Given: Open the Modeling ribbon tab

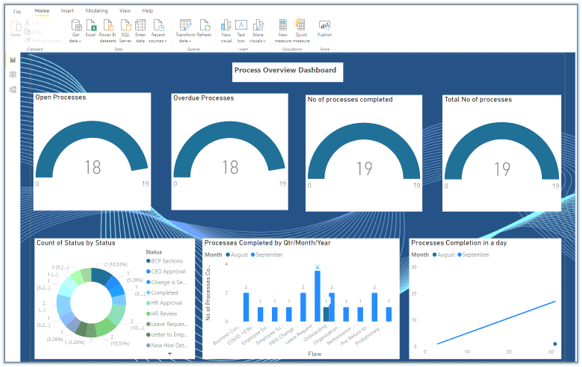Looking at the screenshot, I should pos(97,11).
